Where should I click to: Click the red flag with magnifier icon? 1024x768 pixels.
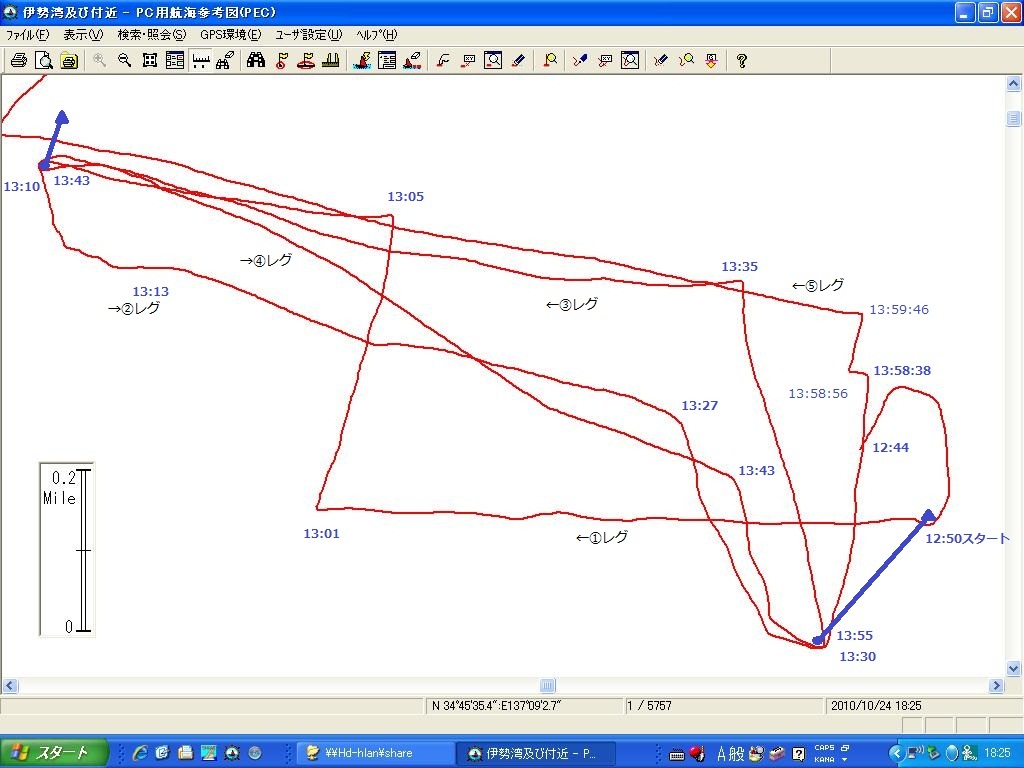(550, 61)
